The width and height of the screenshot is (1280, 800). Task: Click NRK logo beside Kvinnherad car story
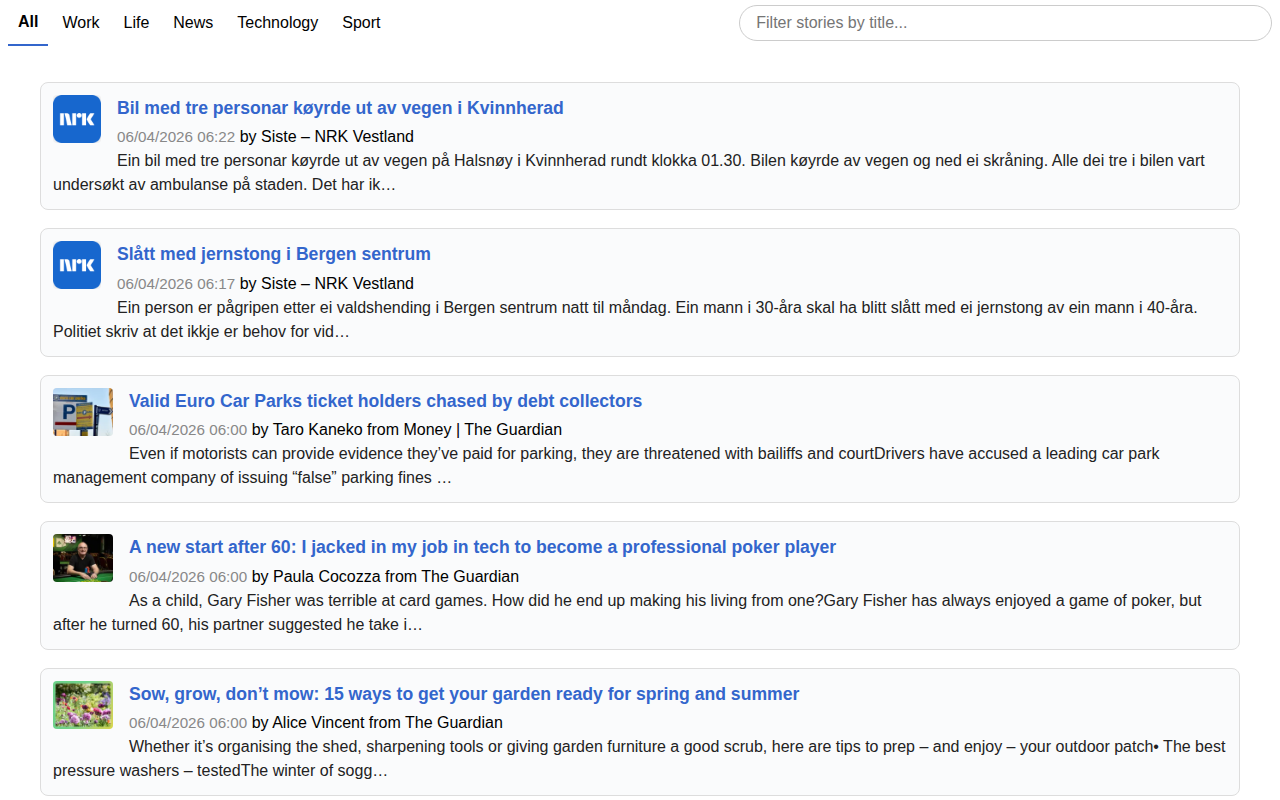(x=77, y=119)
